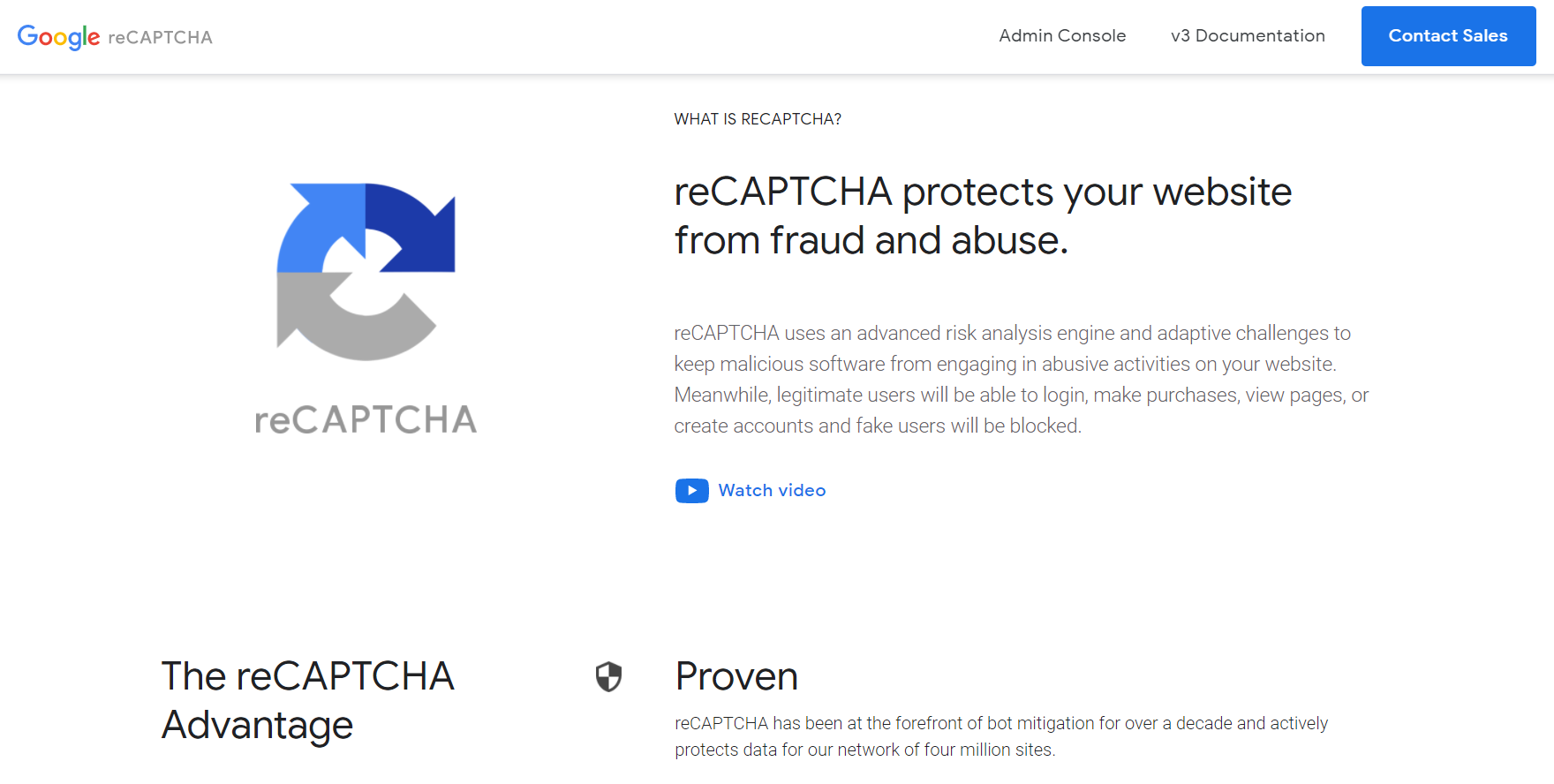Go to v3 Documentation
This screenshot has height=784, width=1554.
1248,36
